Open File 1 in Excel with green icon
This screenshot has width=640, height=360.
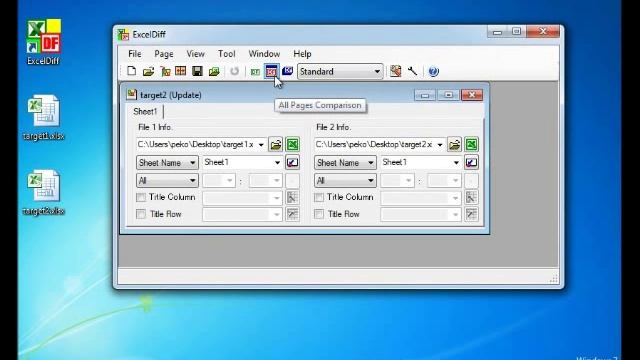292,144
